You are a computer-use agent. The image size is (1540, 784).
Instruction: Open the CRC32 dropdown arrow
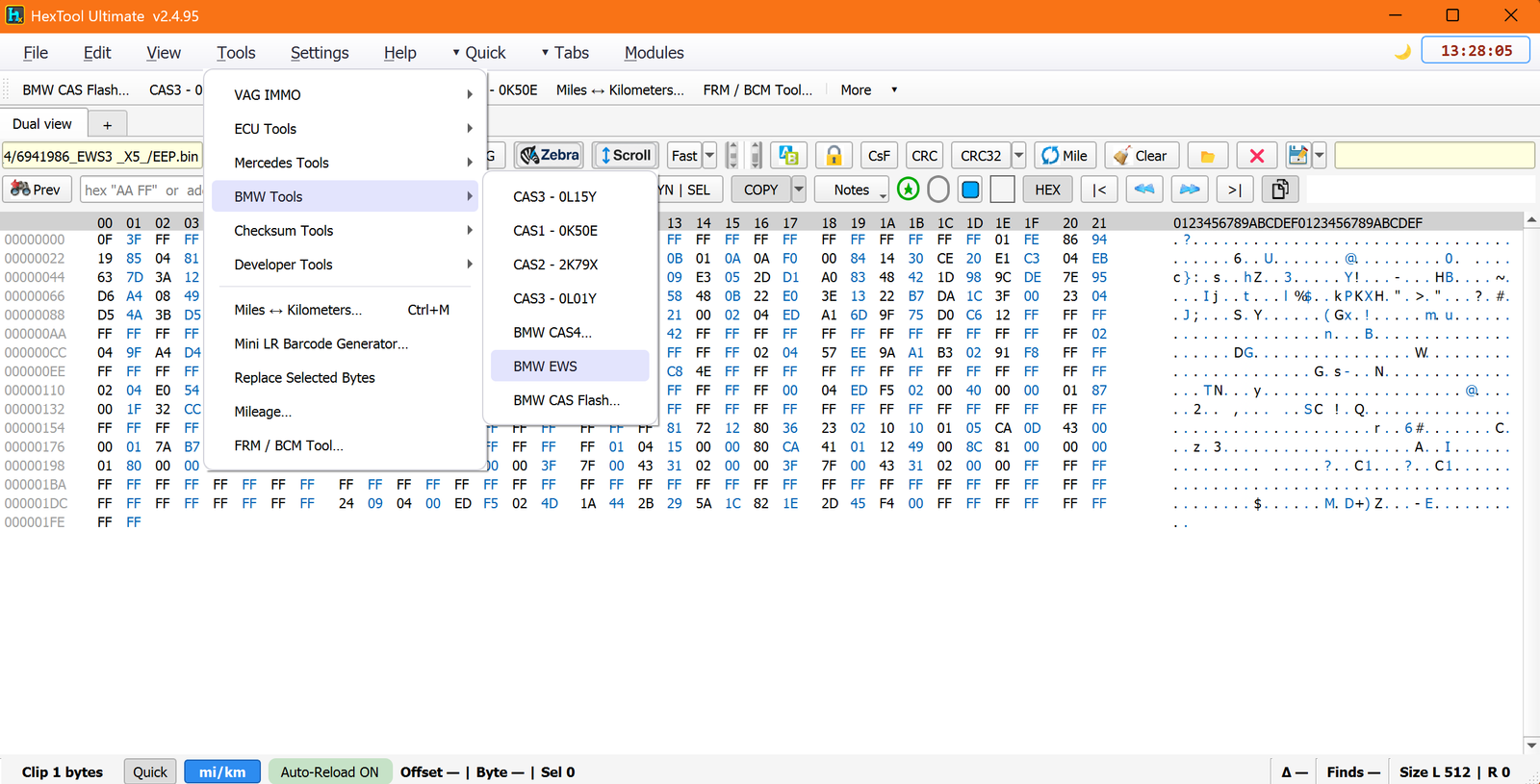click(1018, 155)
